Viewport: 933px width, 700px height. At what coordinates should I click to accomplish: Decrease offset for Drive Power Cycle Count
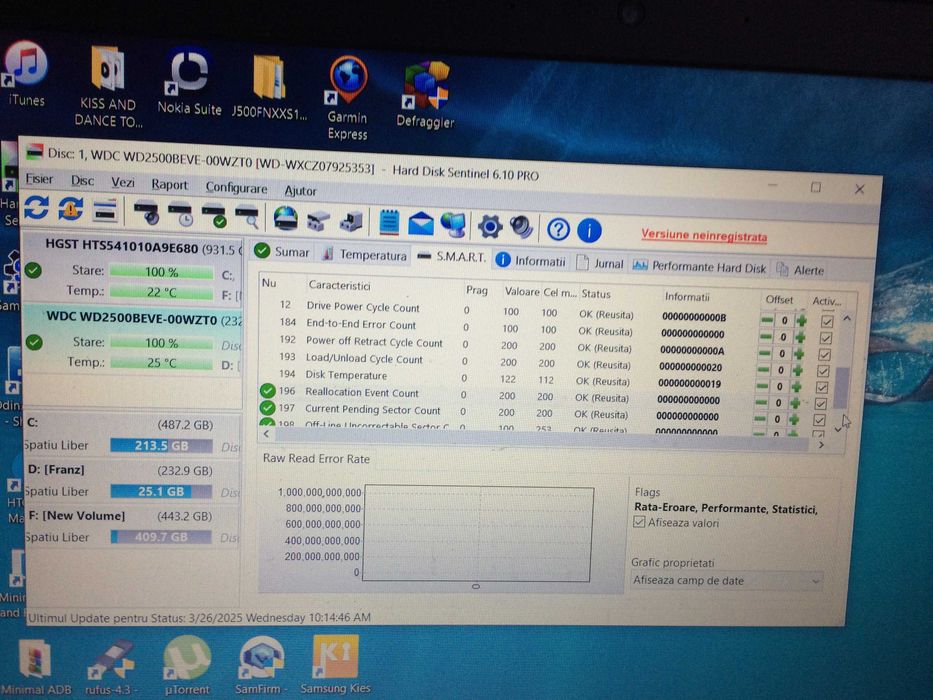pos(768,320)
